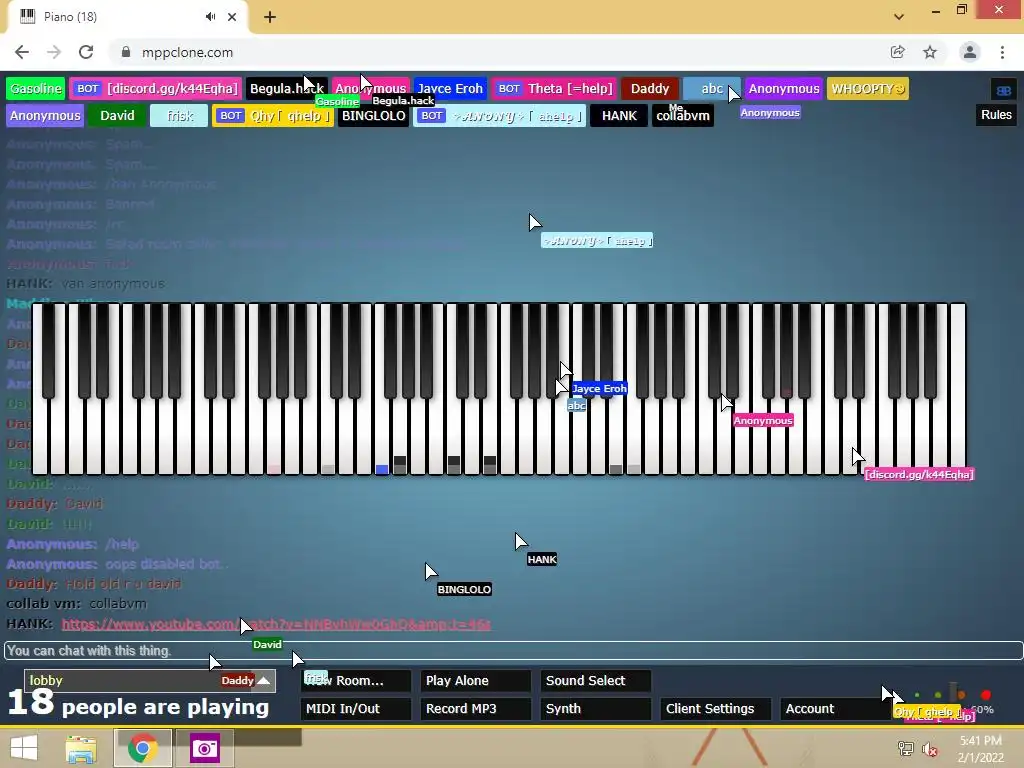1024x768 pixels.
Task: Open the Windows Start button
Action: click(24, 748)
